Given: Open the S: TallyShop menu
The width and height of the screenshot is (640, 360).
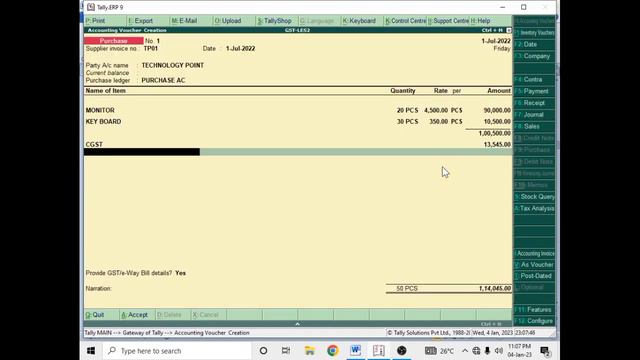Looking at the screenshot, I should [x=276, y=21].
